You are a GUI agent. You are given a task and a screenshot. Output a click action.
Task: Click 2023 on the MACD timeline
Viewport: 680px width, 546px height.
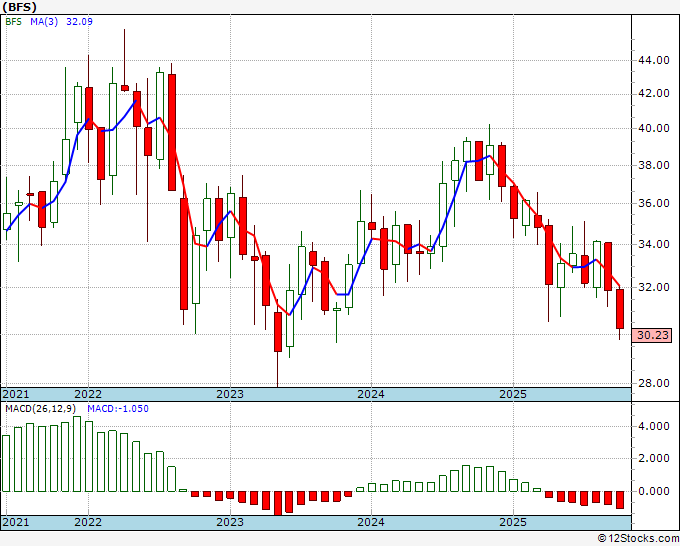(x=230, y=522)
